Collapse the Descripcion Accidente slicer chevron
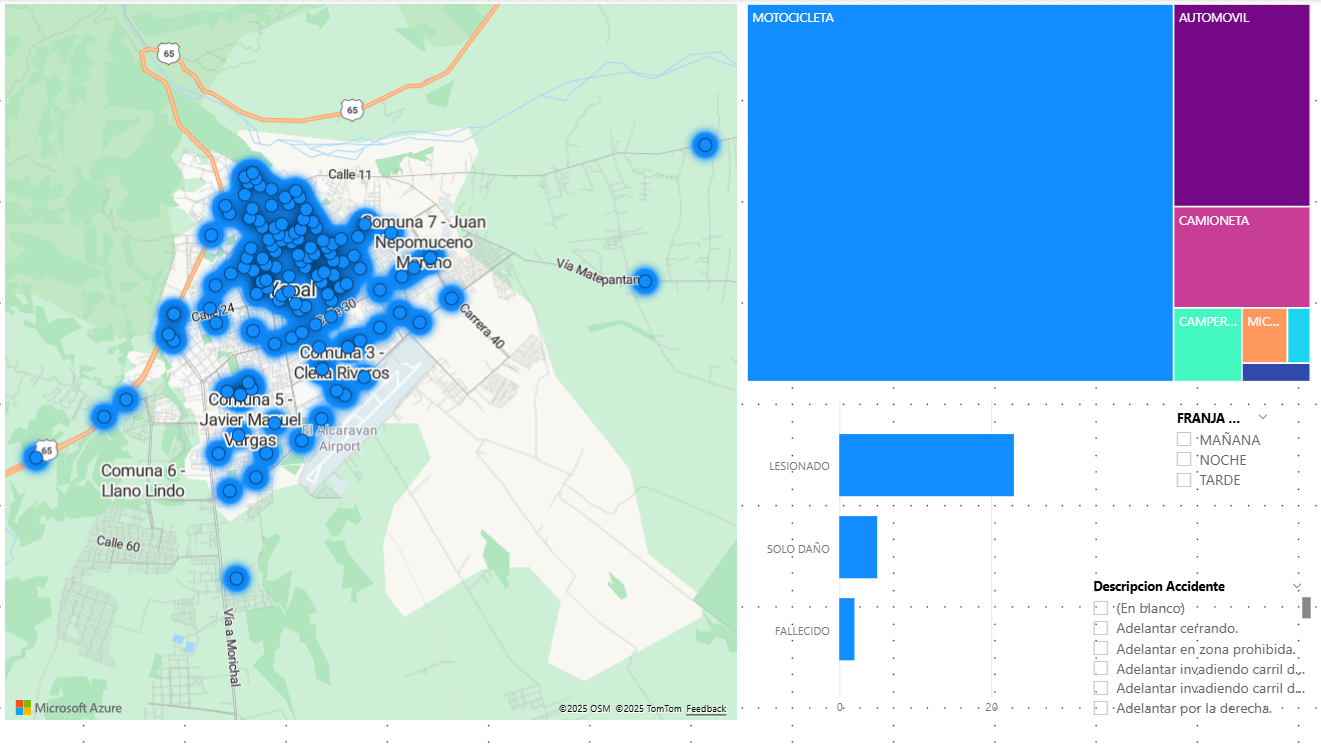This screenshot has height=744, width=1321. tap(1297, 586)
